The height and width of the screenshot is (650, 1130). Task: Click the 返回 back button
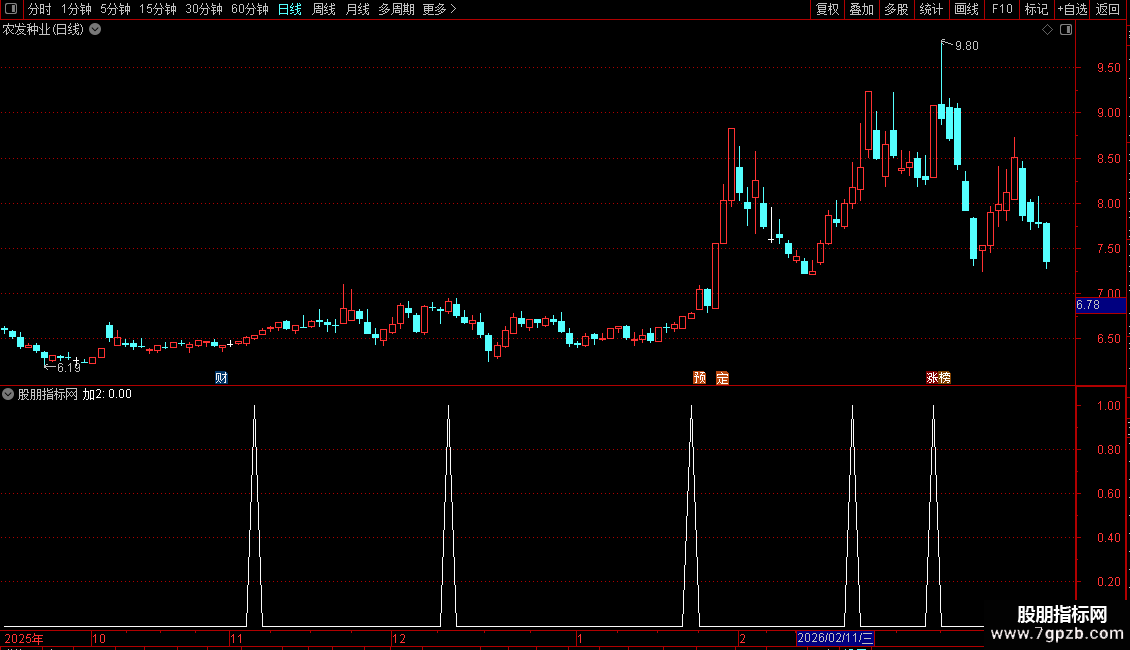pyautogui.click(x=1108, y=9)
